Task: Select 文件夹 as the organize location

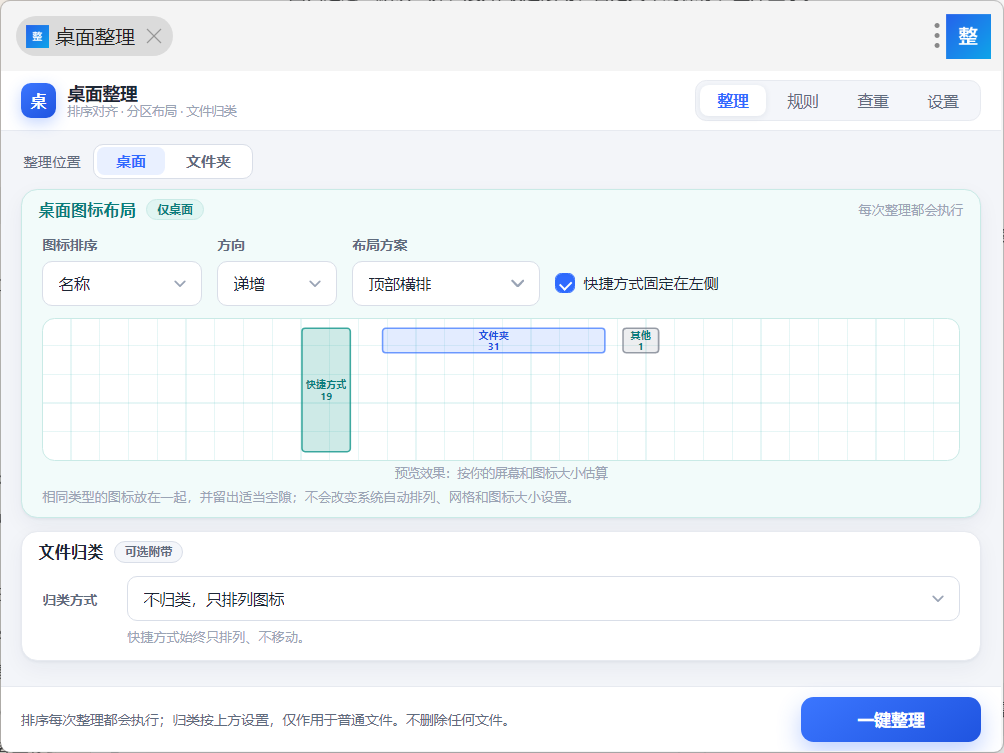Action: pos(208,161)
